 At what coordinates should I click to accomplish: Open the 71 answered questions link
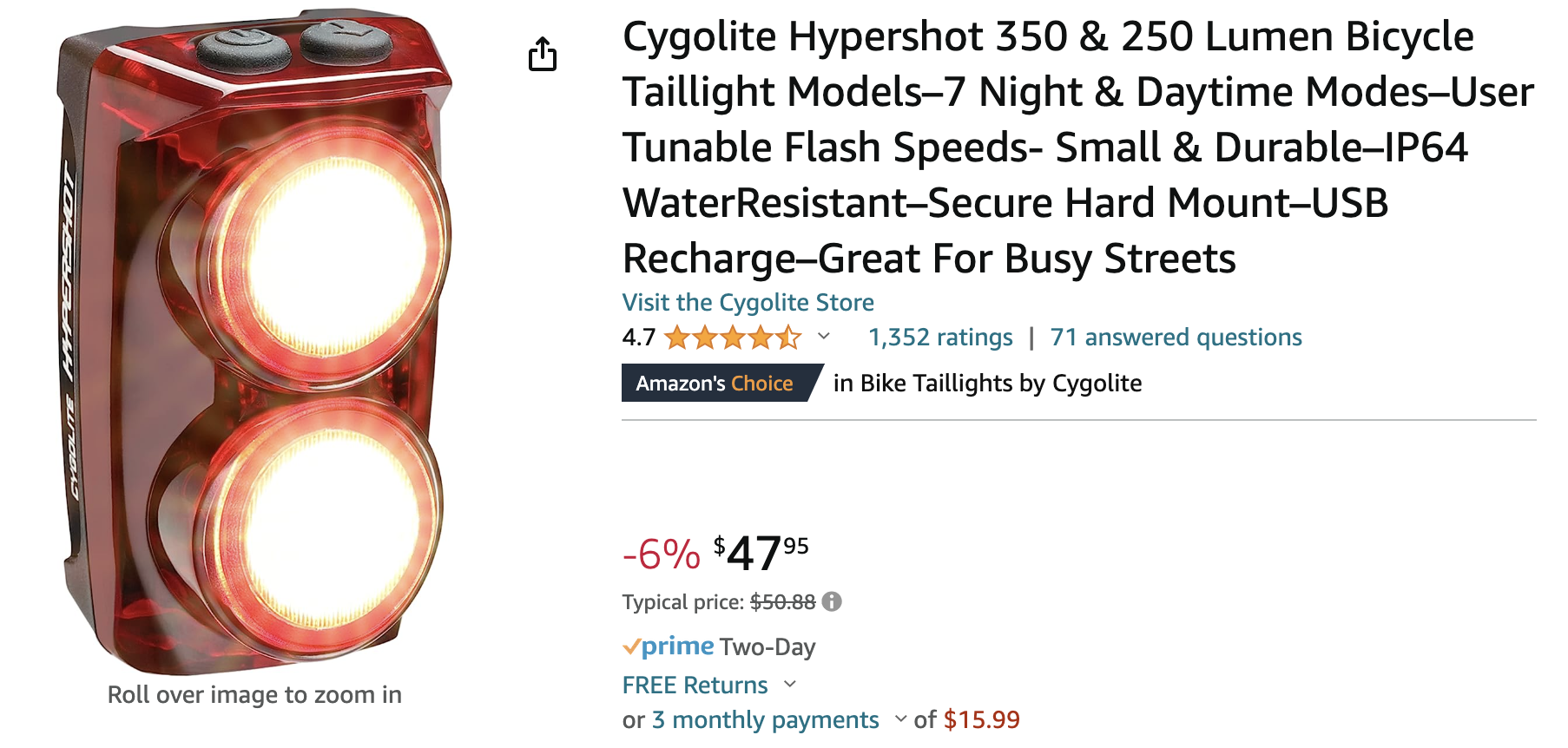tap(1176, 337)
